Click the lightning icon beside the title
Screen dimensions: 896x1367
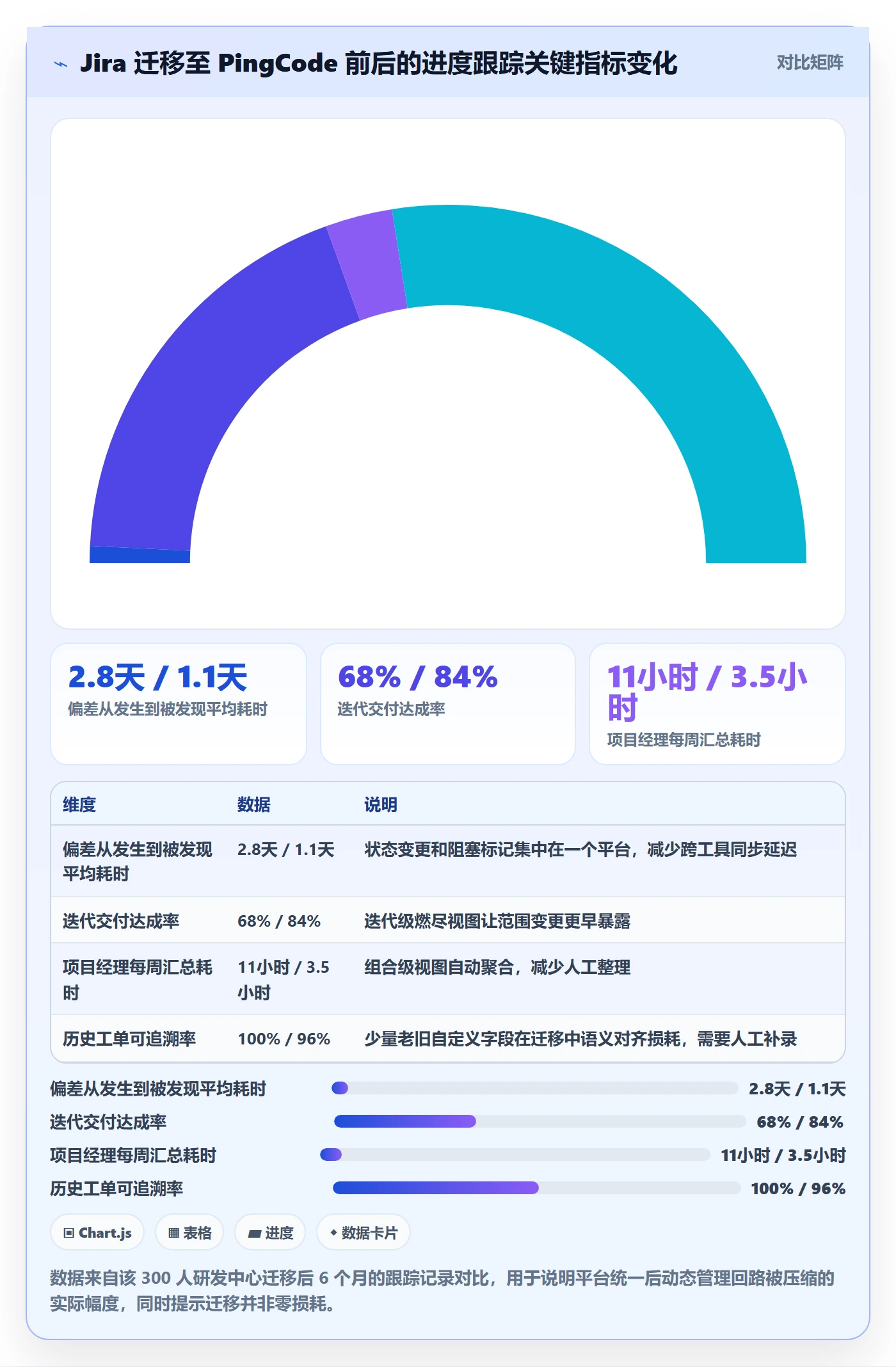point(61,64)
